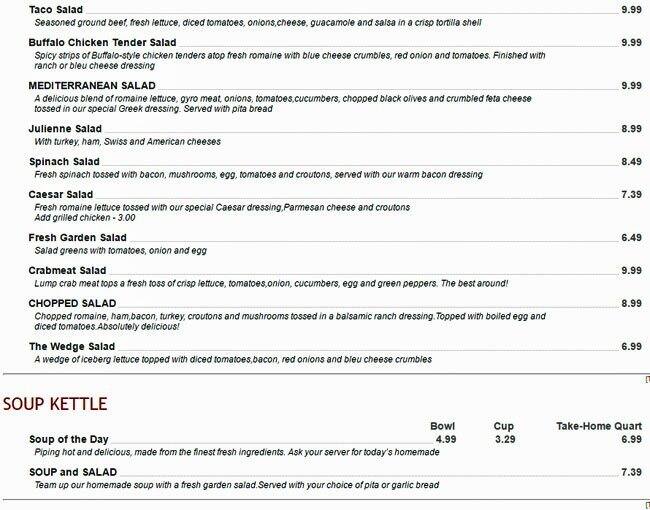Click the Julienne Salad title

pos(66,129)
